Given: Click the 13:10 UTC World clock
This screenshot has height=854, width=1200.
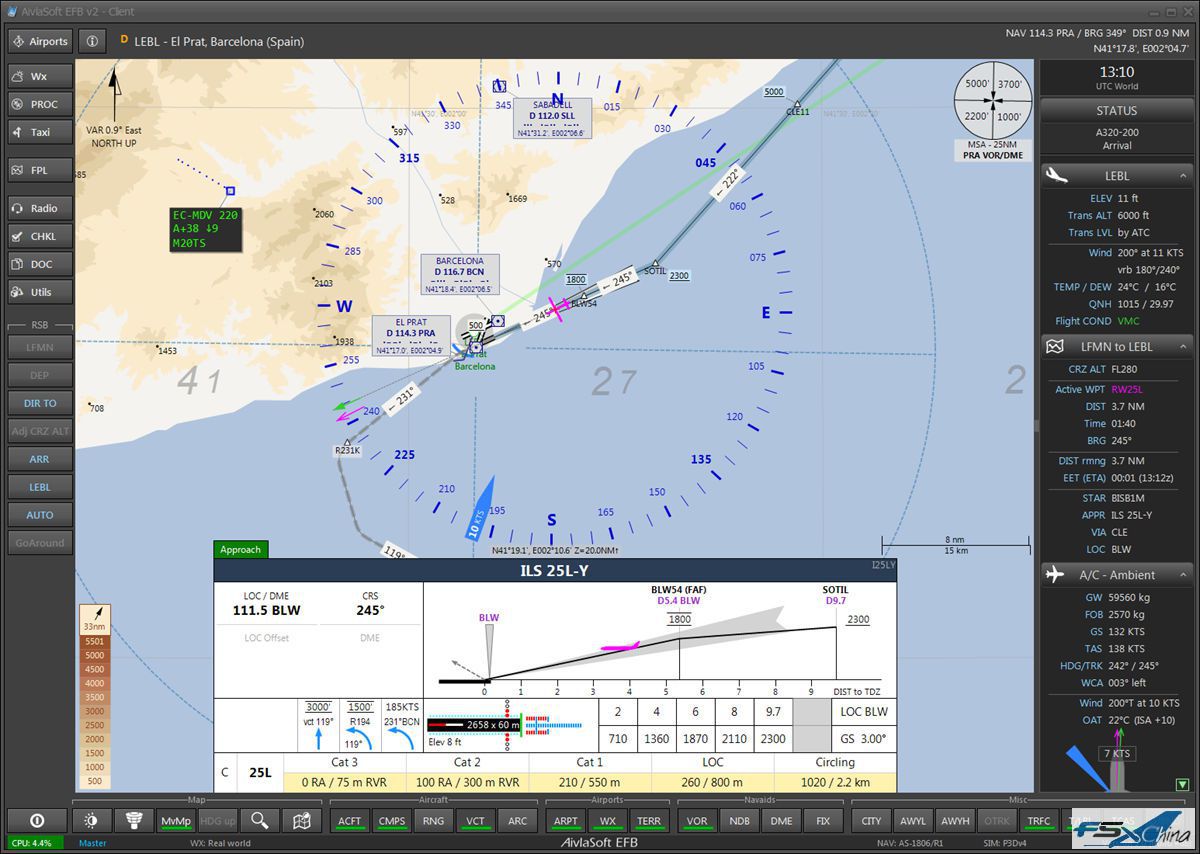Looking at the screenshot, I should 1116,77.
